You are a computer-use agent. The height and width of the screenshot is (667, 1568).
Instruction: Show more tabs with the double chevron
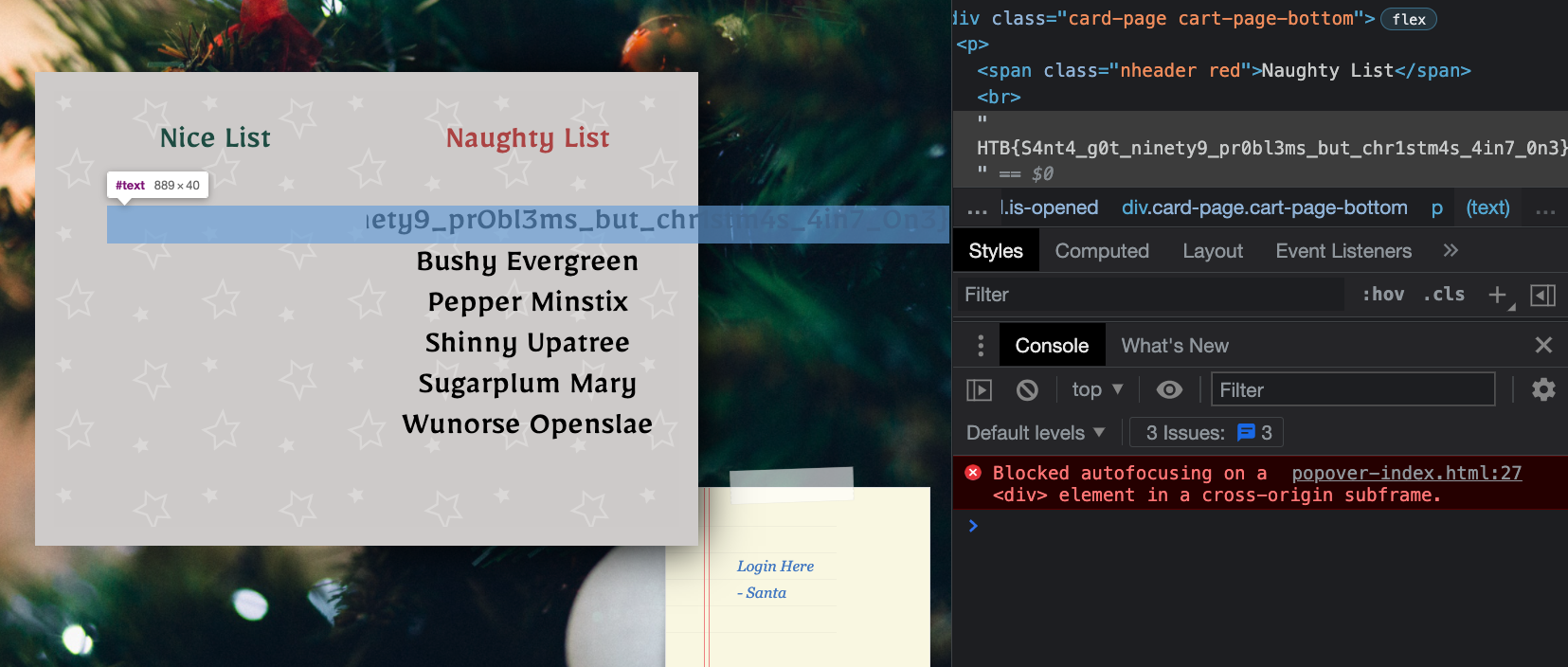pos(1451,250)
